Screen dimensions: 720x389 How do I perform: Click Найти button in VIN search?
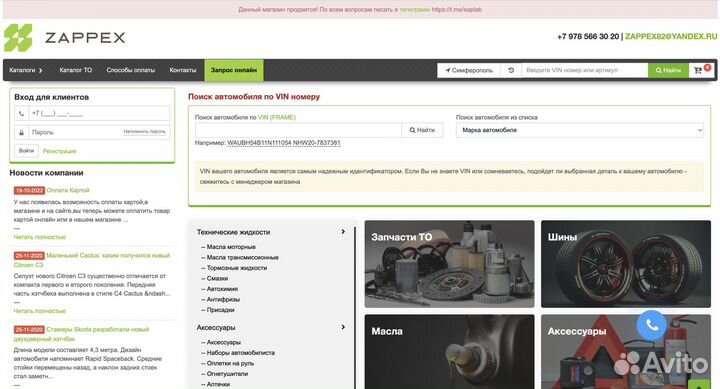click(x=422, y=130)
